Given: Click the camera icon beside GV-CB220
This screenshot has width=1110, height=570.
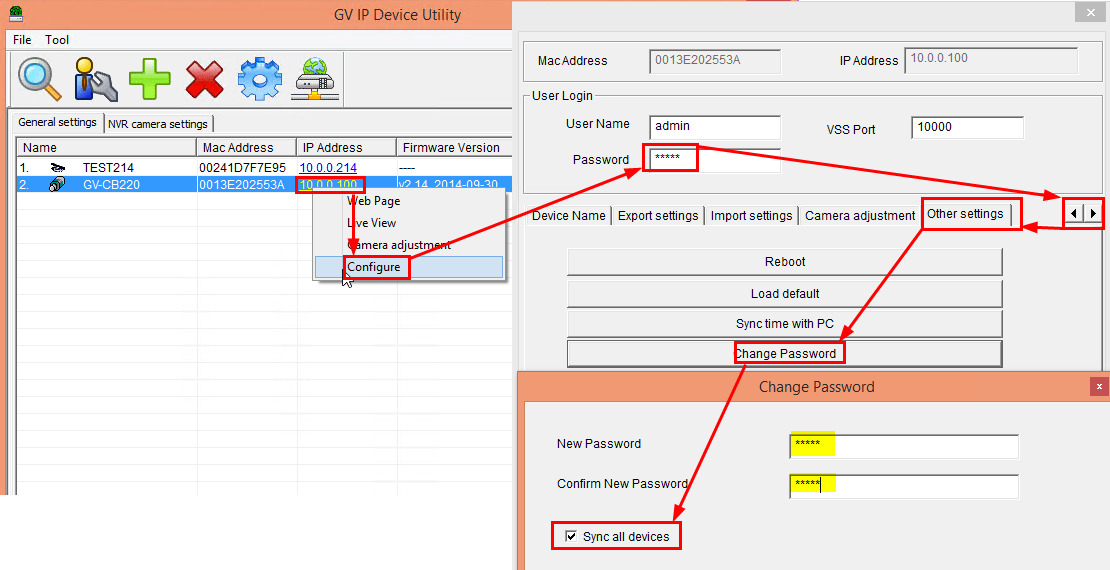Looking at the screenshot, I should point(58,185).
